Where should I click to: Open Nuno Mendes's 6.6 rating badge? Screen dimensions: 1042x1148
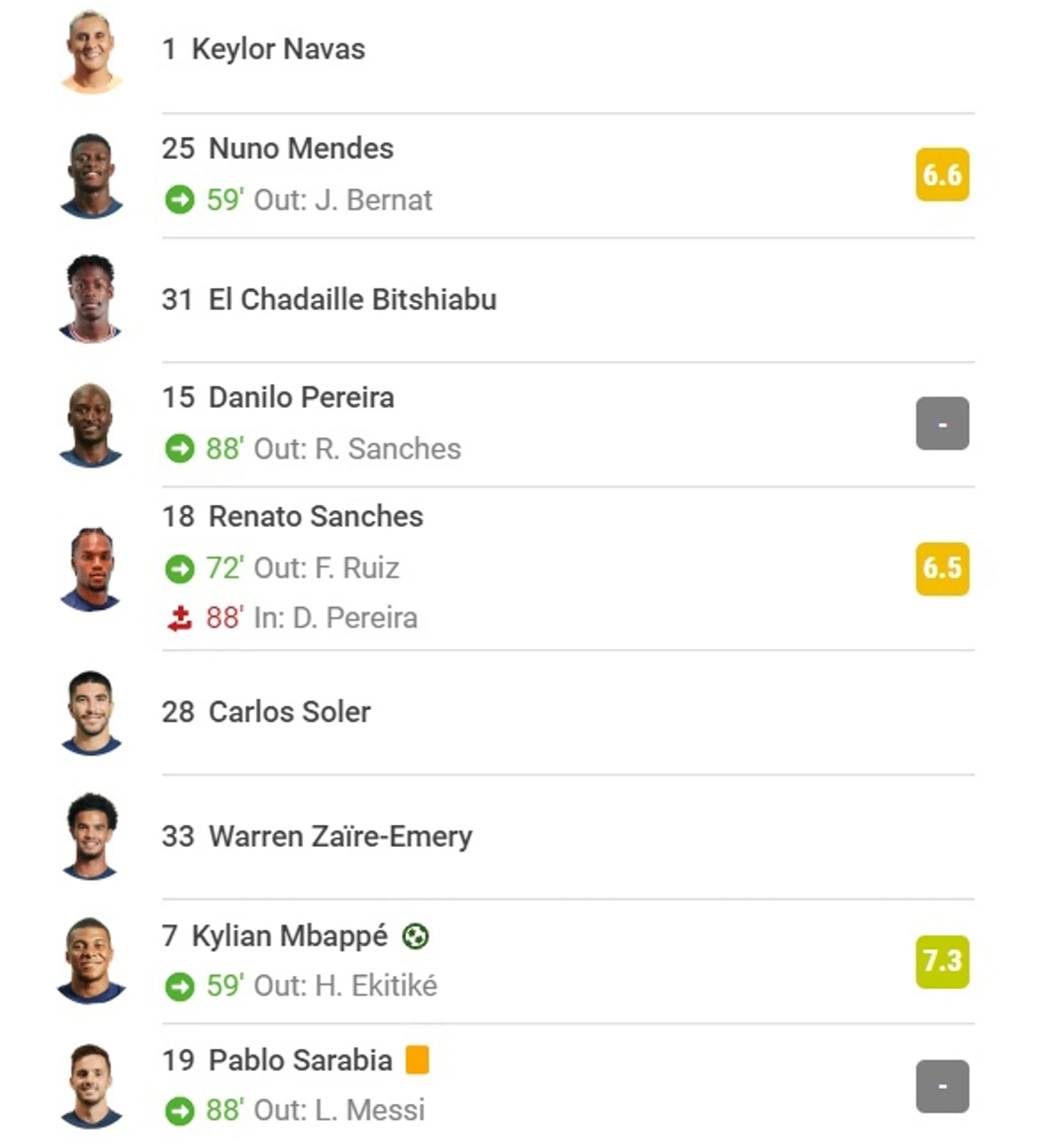(942, 175)
